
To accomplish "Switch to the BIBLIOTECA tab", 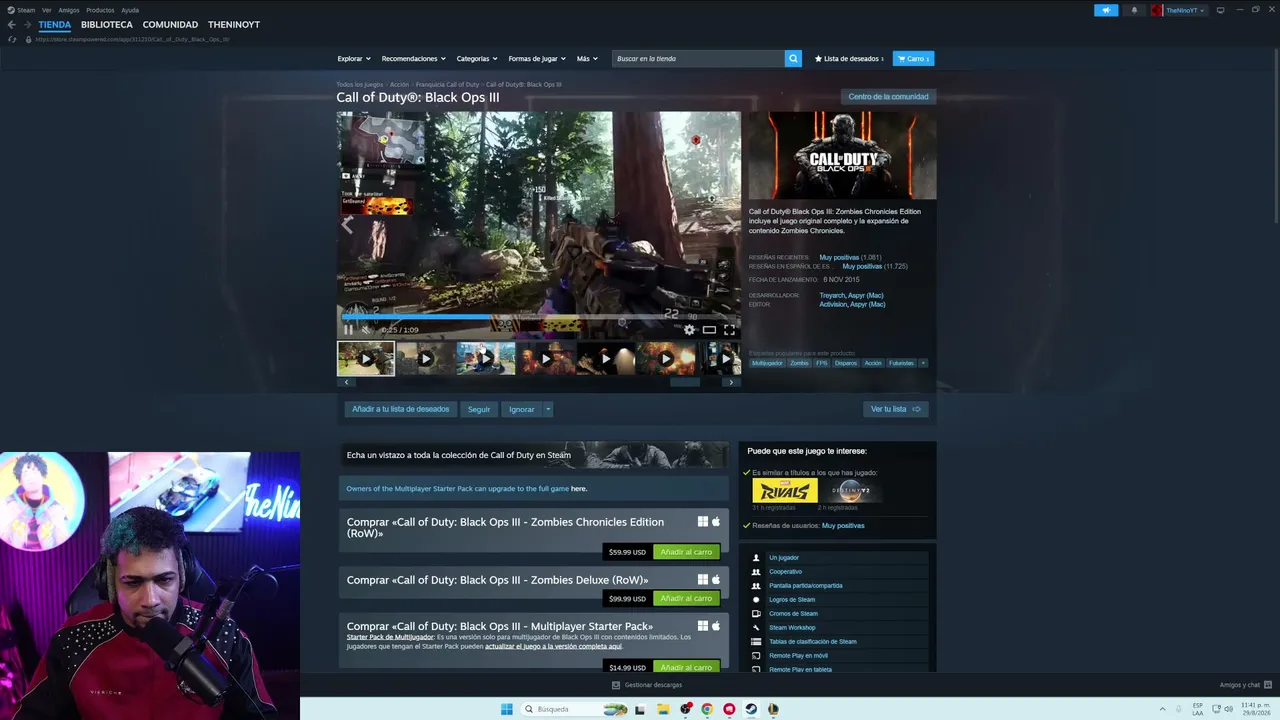I will click(x=107, y=25).
